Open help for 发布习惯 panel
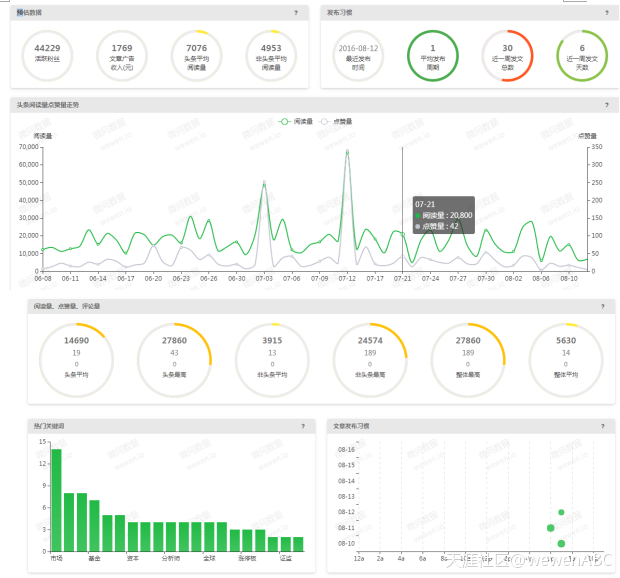Image resolution: width=620 pixels, height=578 pixels. (604, 13)
